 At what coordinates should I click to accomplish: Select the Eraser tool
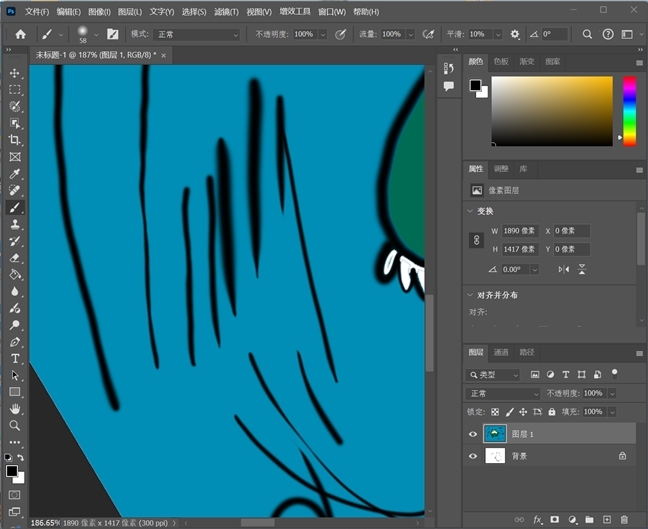(x=15, y=258)
